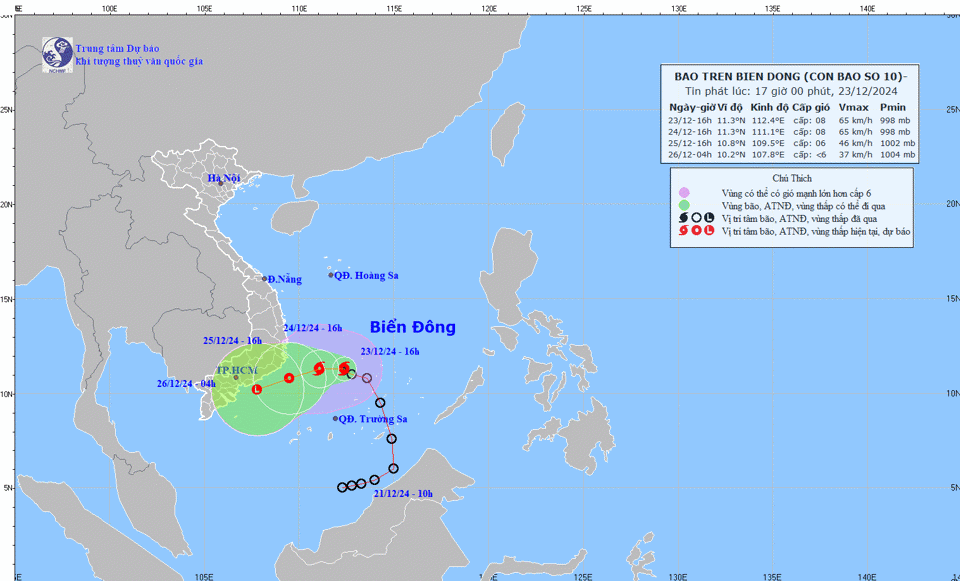The image size is (960, 581).
Task: Click the '15N' label on the left axis
Action: 7,299
